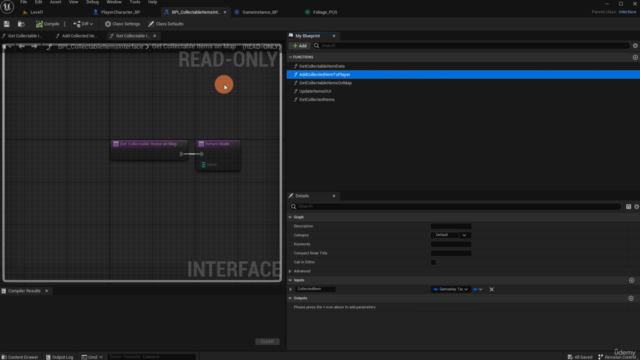Close the active Get Collectable Items graph tab
640x360 pixels.
(x=155, y=36)
